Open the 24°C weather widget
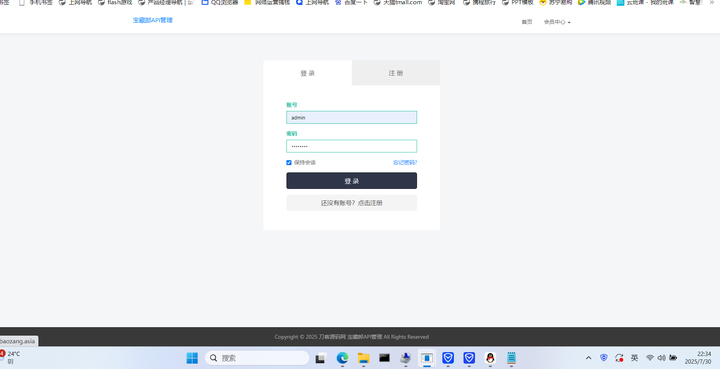Viewport: 720px width, 369px height. [x=10, y=358]
